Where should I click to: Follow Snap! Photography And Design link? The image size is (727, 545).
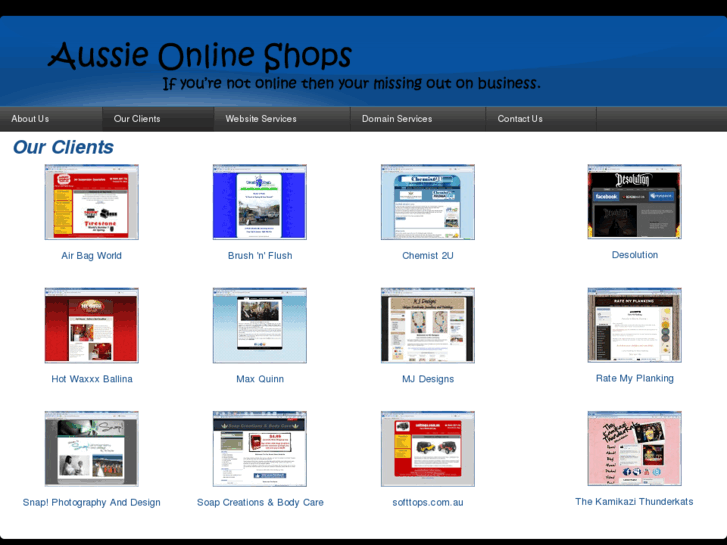tap(92, 502)
